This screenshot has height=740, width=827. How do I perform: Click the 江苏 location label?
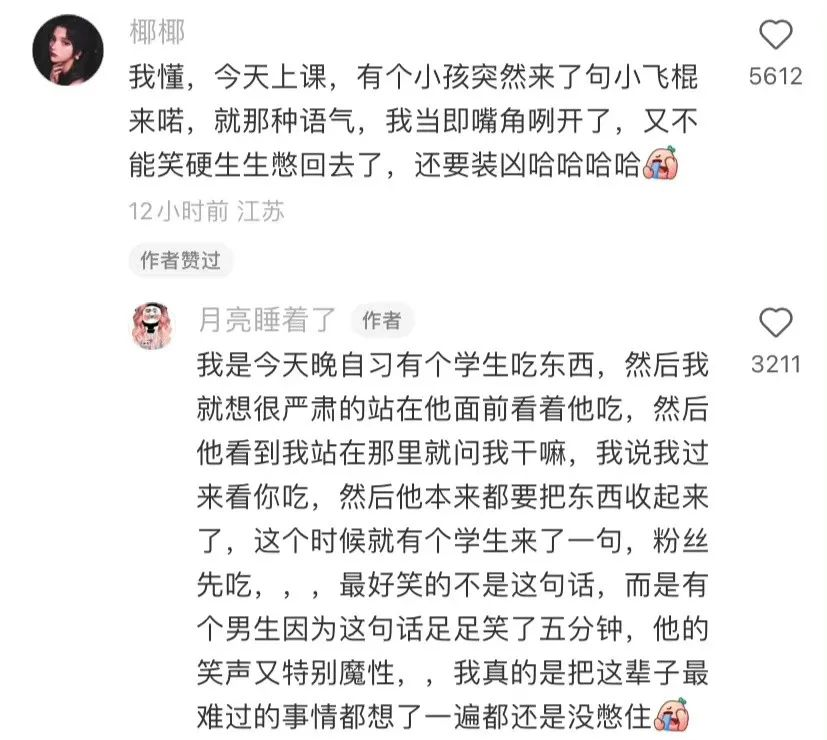tap(261, 212)
